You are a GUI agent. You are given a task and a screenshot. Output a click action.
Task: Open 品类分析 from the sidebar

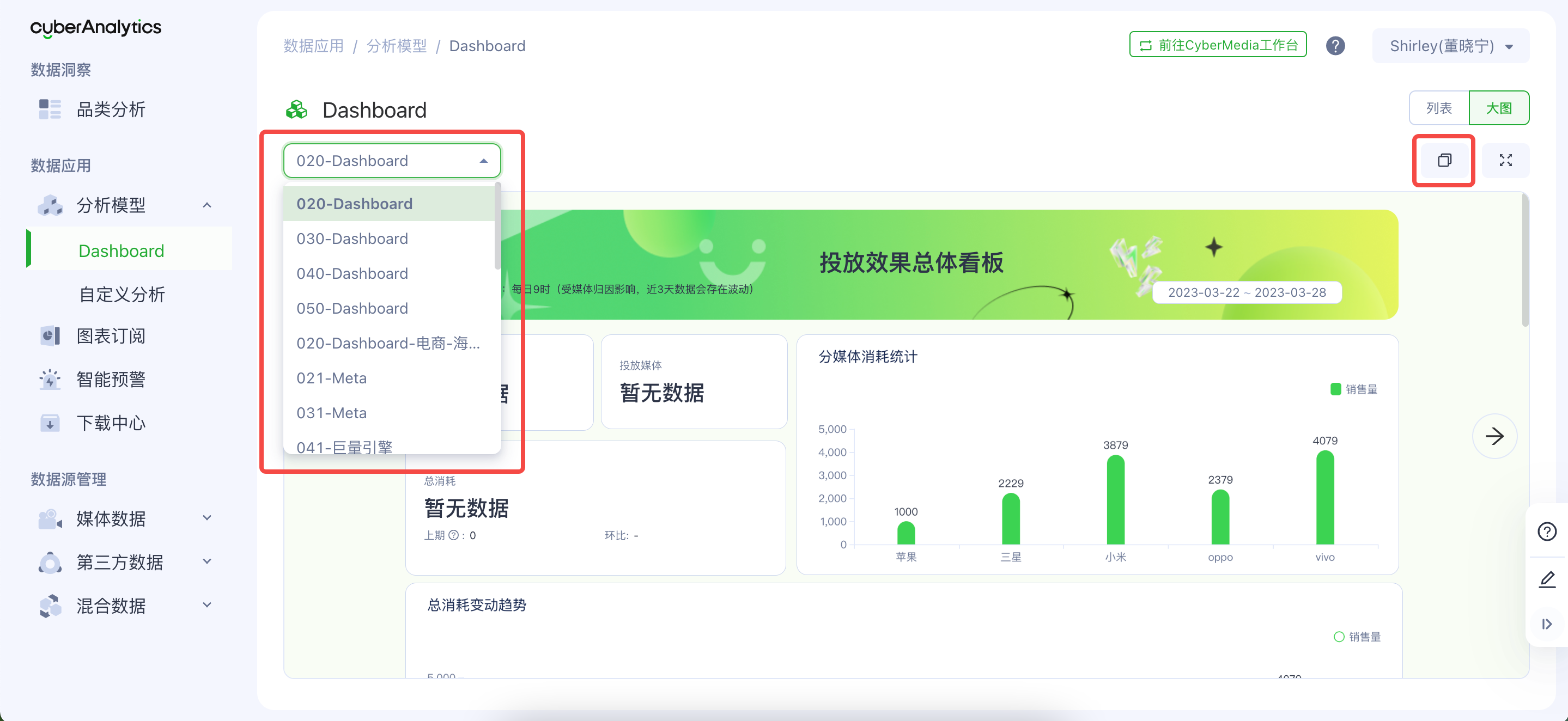click(x=110, y=109)
